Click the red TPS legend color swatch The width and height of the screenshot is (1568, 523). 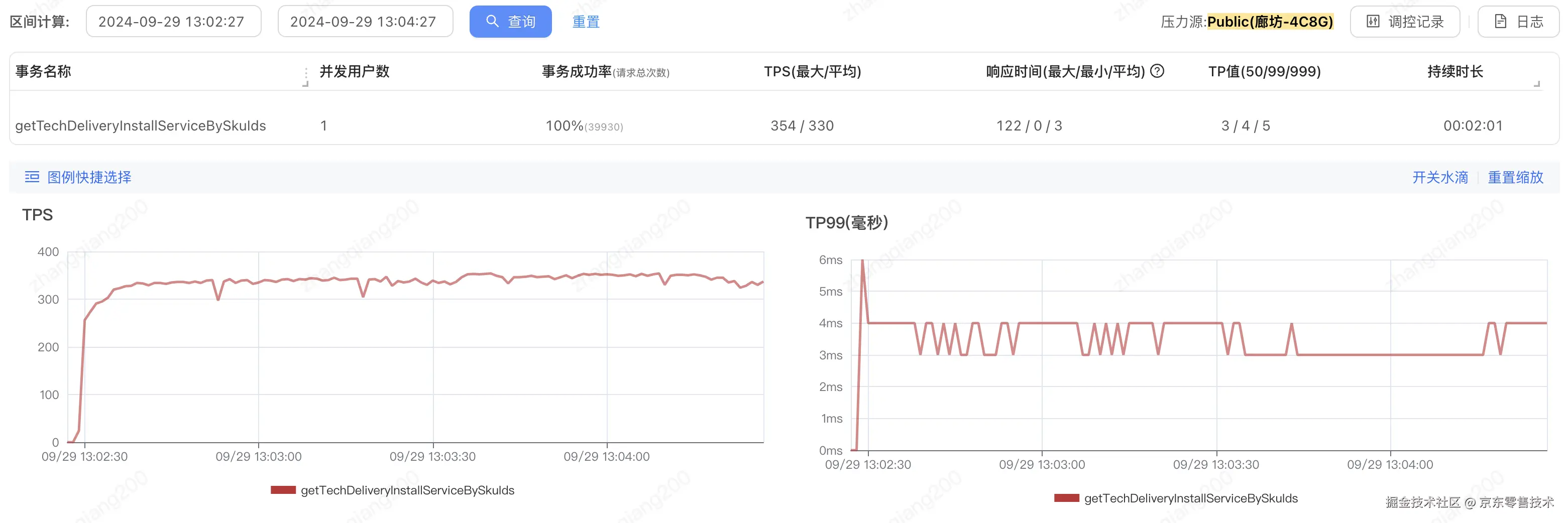[283, 490]
